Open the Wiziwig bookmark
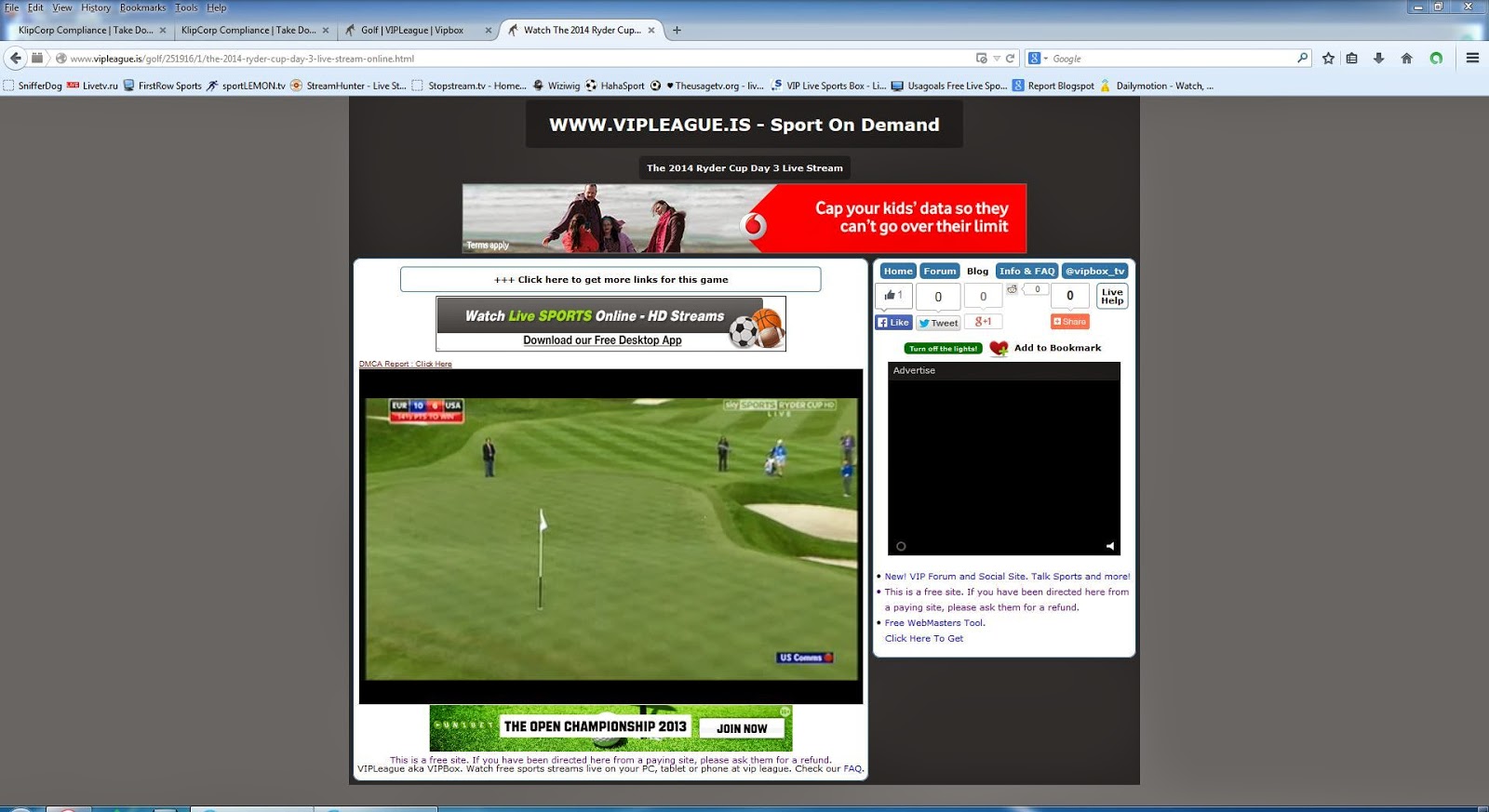This screenshot has width=1489, height=812. click(x=556, y=86)
